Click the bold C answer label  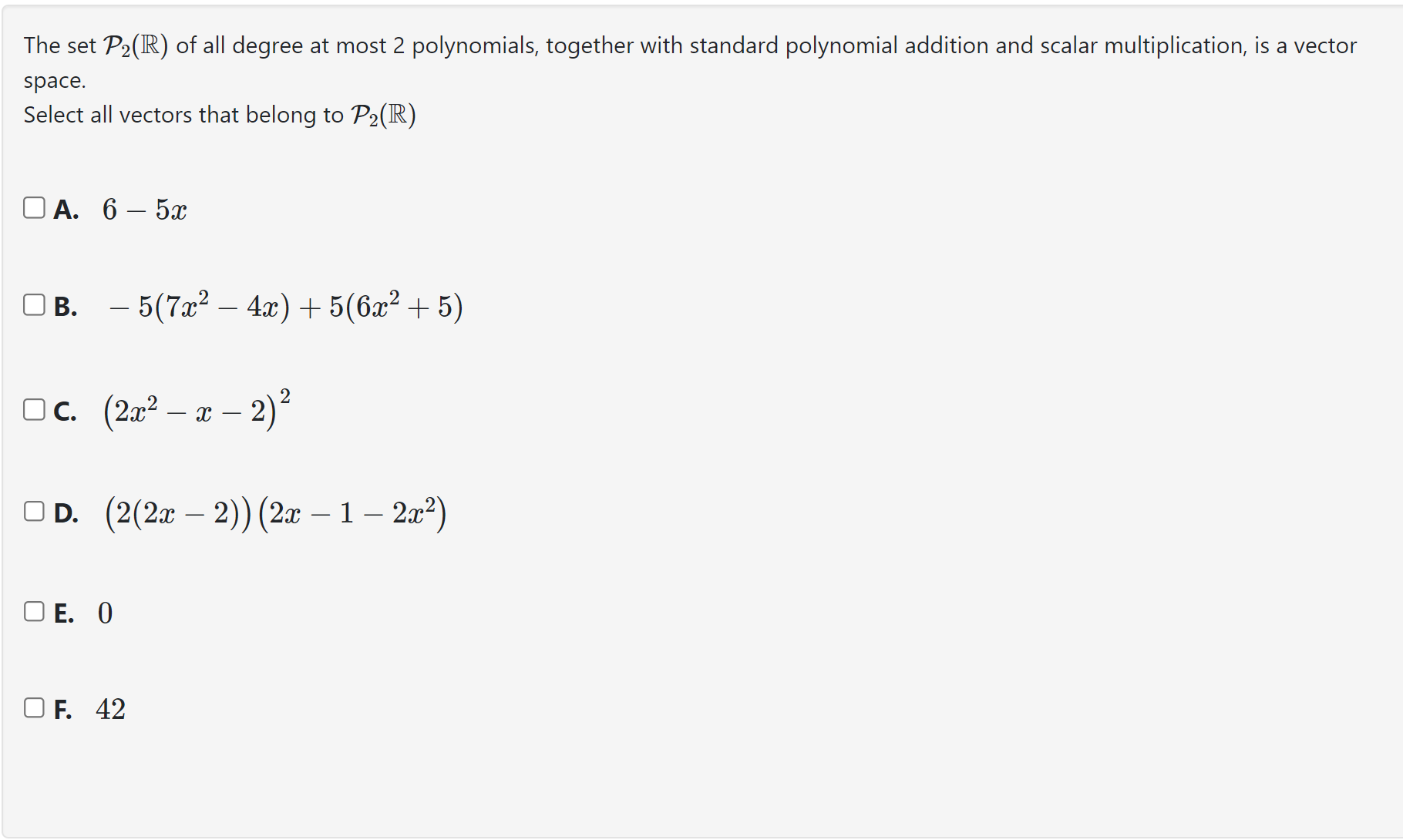(65, 412)
